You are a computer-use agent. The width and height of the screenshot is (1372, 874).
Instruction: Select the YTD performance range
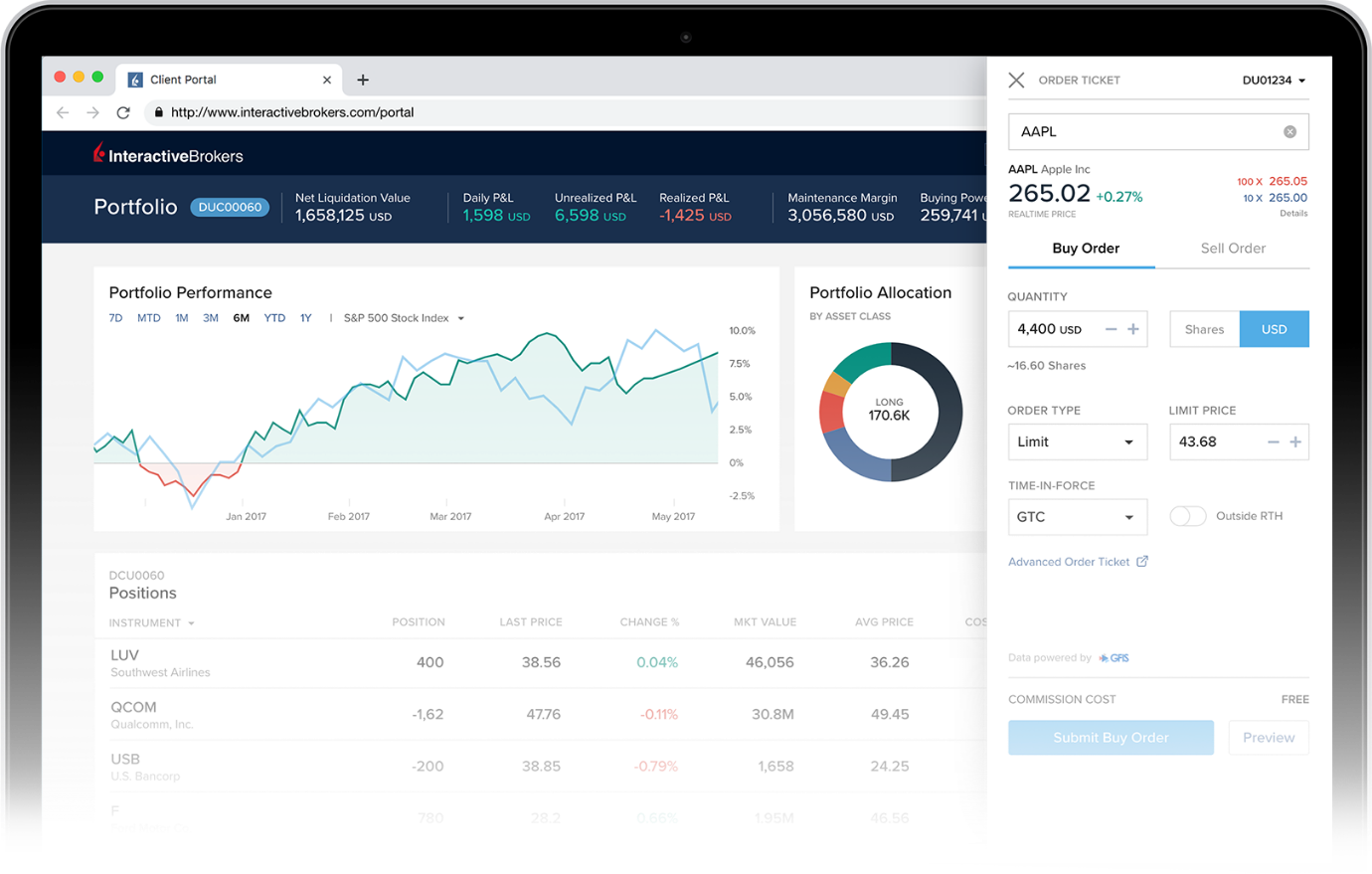pos(274,318)
